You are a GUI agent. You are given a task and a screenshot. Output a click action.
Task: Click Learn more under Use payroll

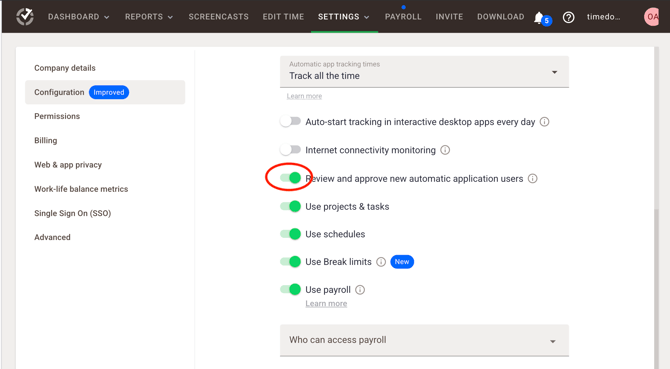click(326, 304)
